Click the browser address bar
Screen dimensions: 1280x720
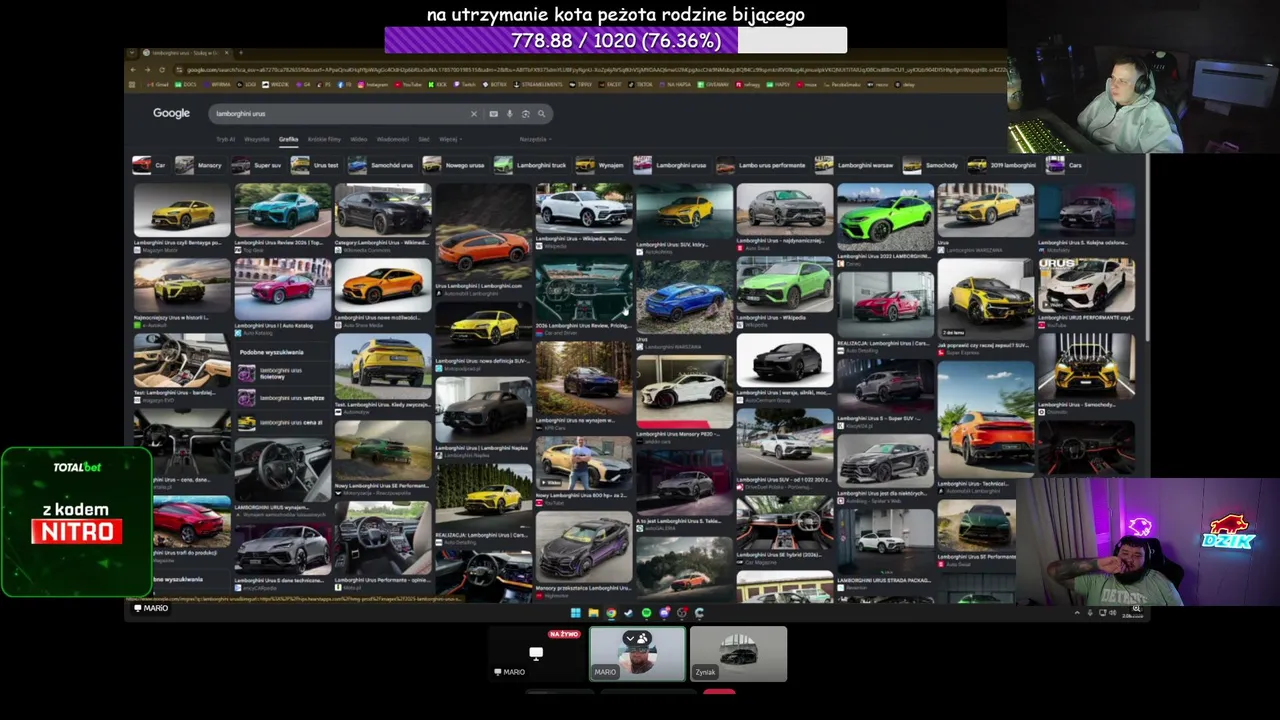point(590,69)
